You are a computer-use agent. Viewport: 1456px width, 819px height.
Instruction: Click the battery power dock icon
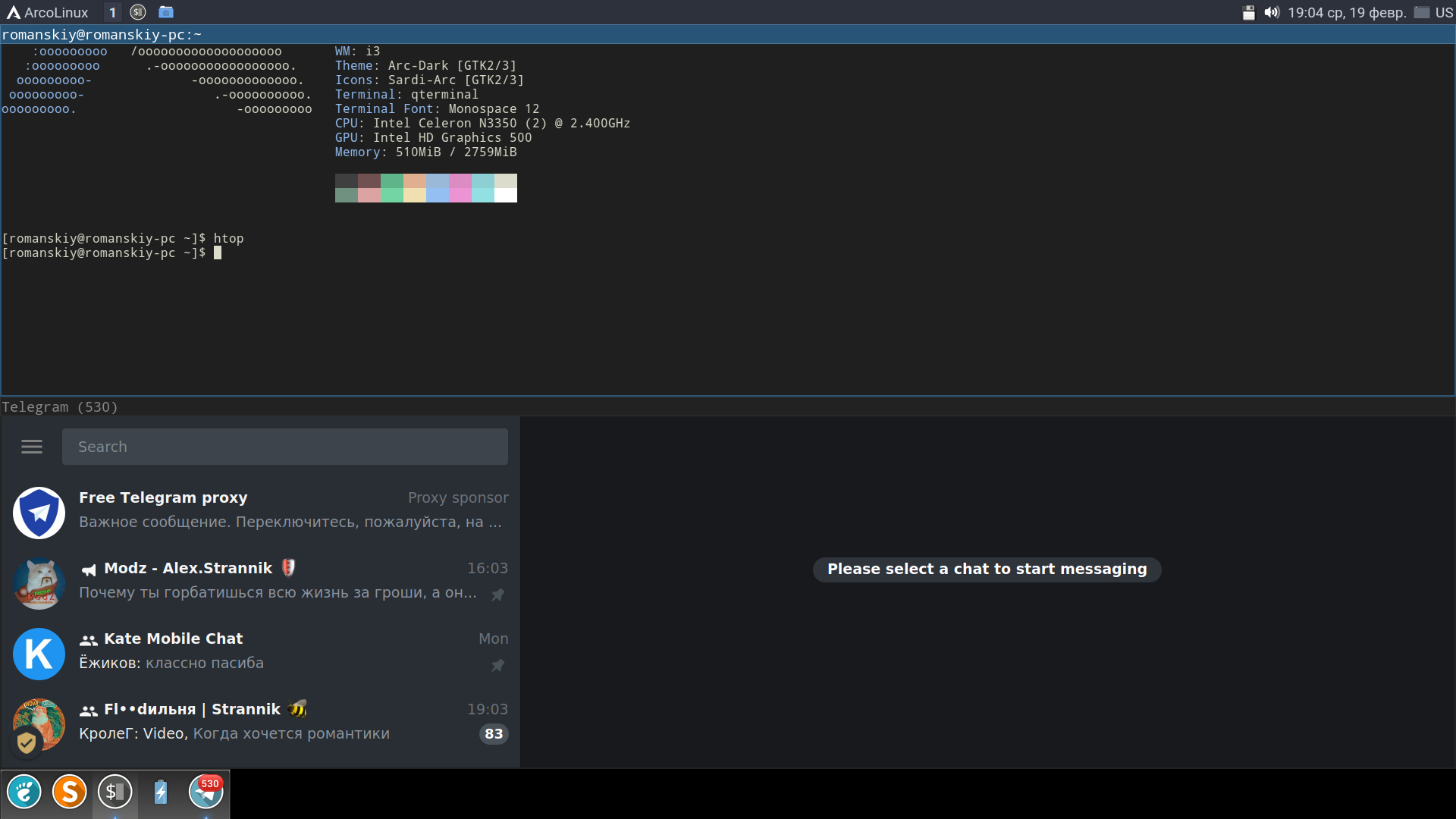point(161,792)
